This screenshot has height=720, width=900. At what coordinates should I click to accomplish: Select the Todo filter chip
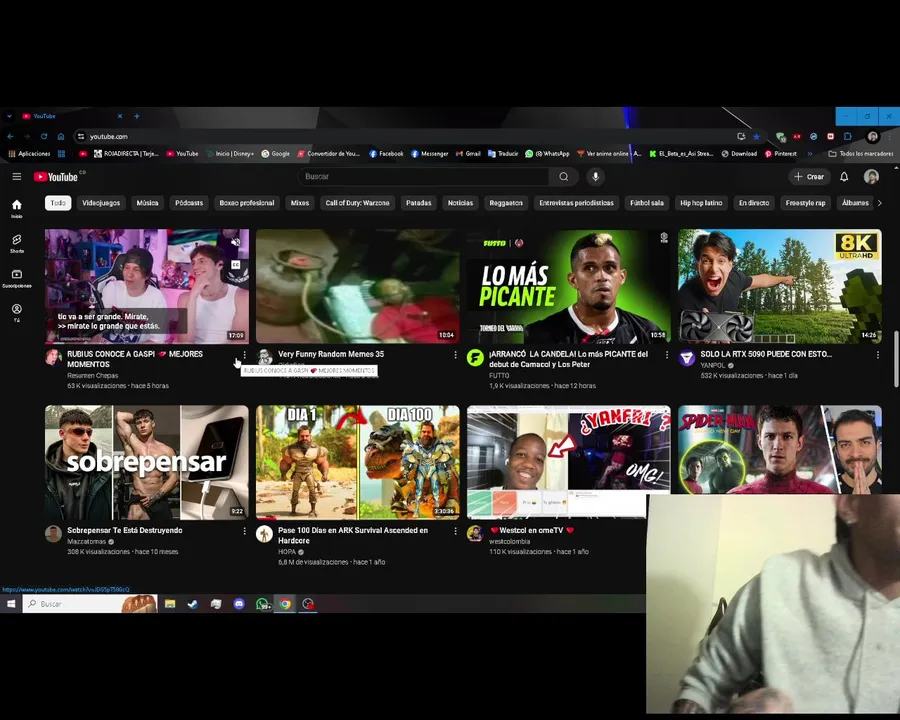[58, 203]
